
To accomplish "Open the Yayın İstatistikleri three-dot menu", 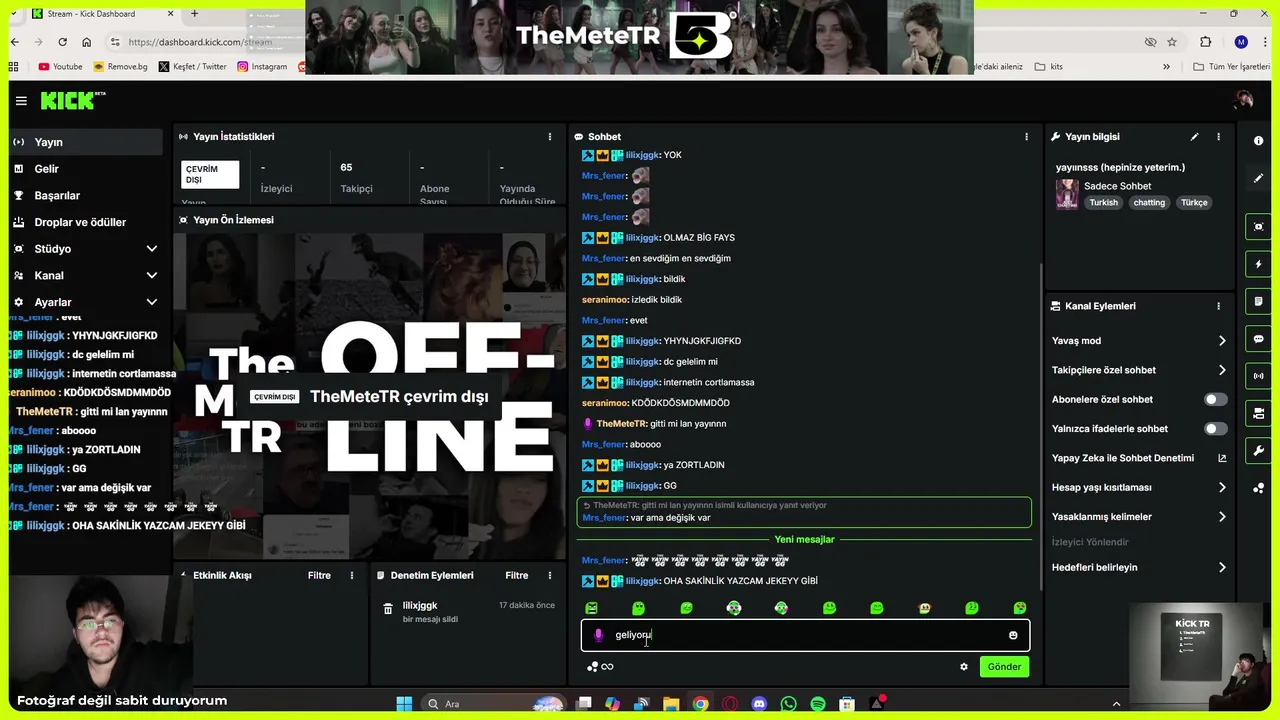I will pos(549,137).
